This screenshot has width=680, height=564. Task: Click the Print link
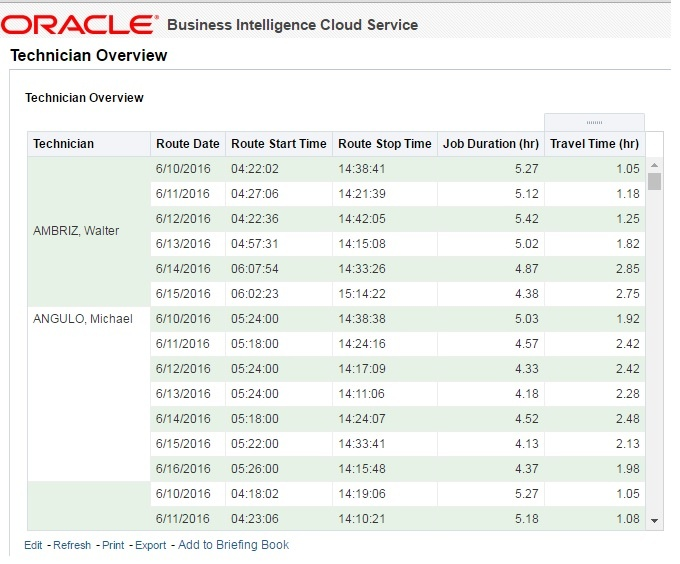coord(113,545)
